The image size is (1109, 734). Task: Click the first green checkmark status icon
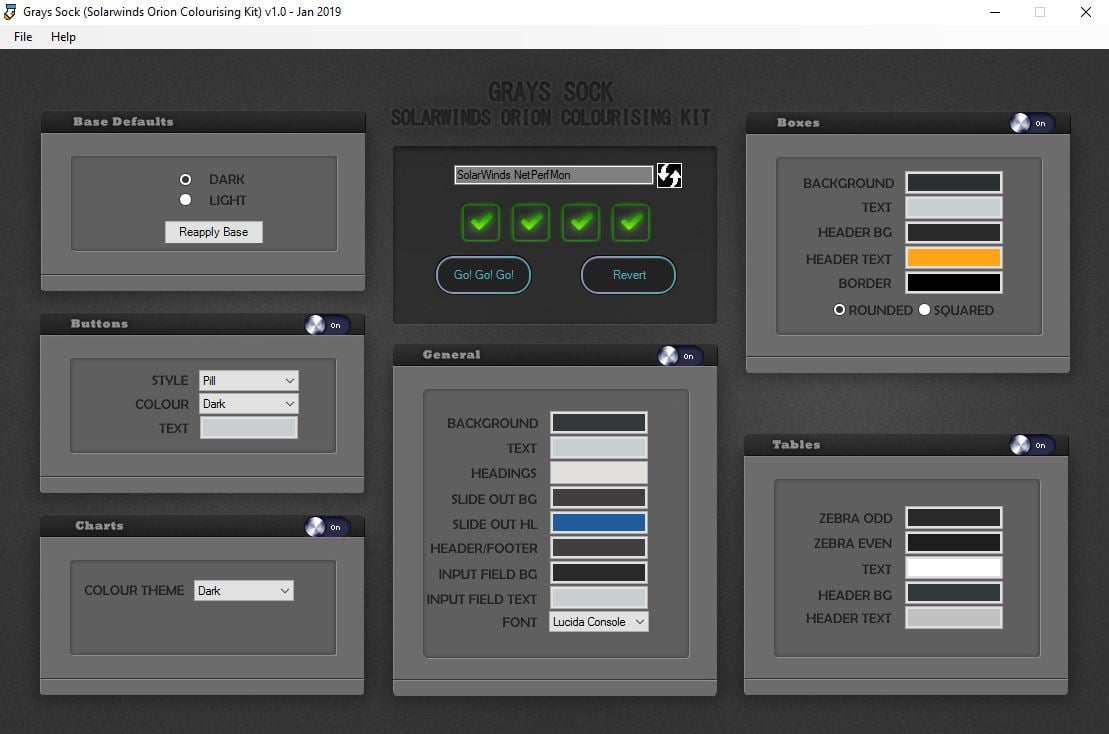[480, 222]
